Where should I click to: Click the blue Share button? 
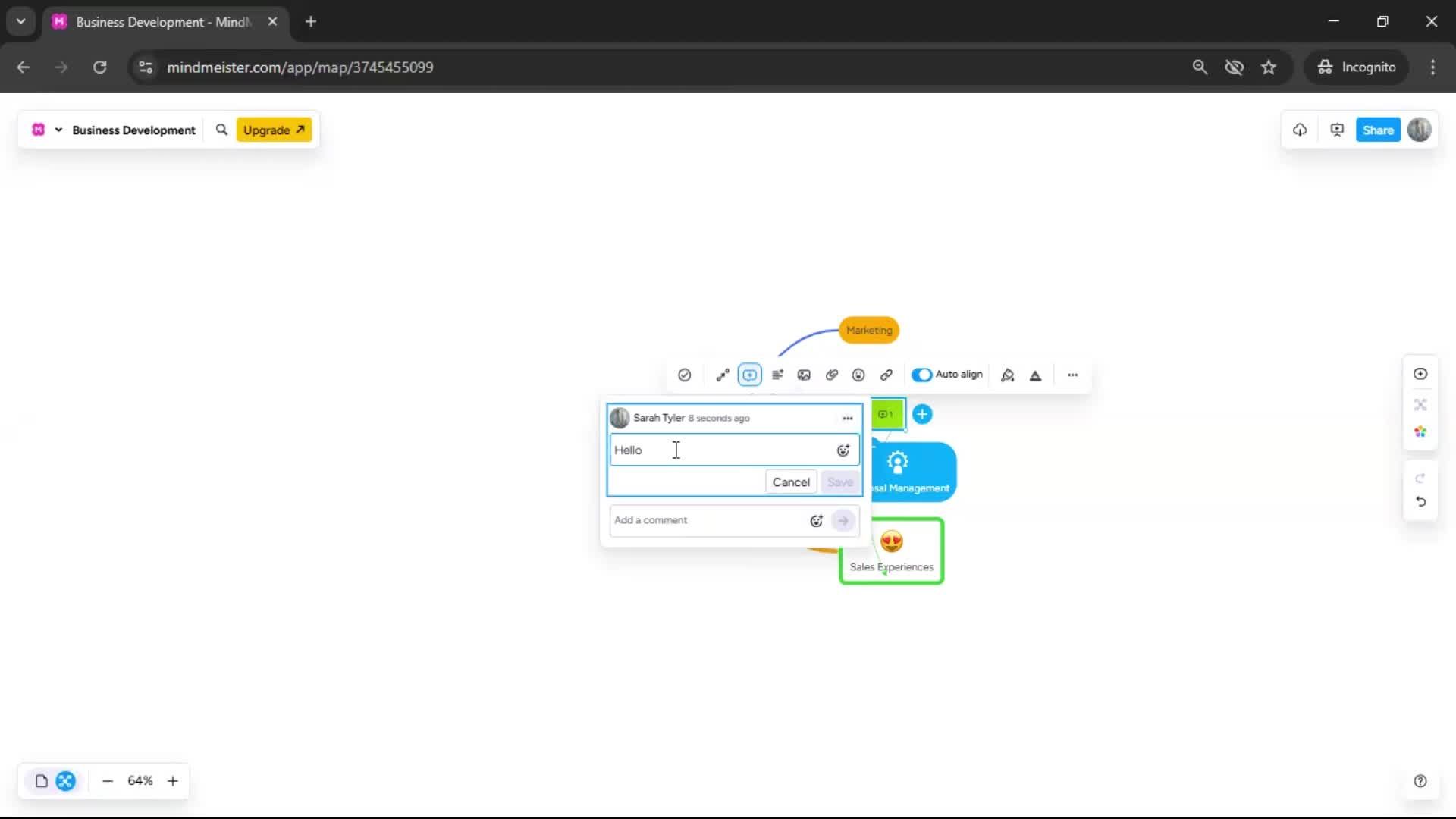pyautogui.click(x=1378, y=130)
